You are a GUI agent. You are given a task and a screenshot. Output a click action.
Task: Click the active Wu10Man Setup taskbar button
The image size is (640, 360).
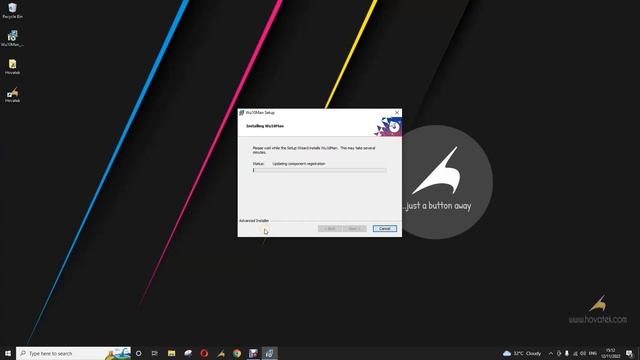(270, 353)
